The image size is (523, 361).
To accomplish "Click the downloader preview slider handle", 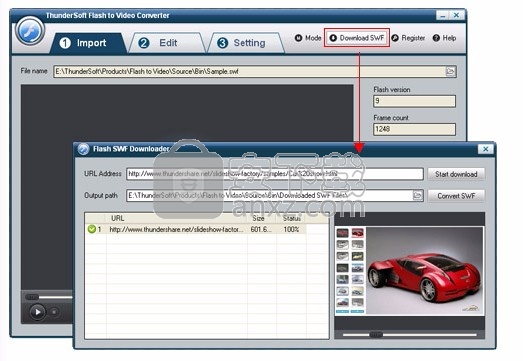I will [376, 334].
